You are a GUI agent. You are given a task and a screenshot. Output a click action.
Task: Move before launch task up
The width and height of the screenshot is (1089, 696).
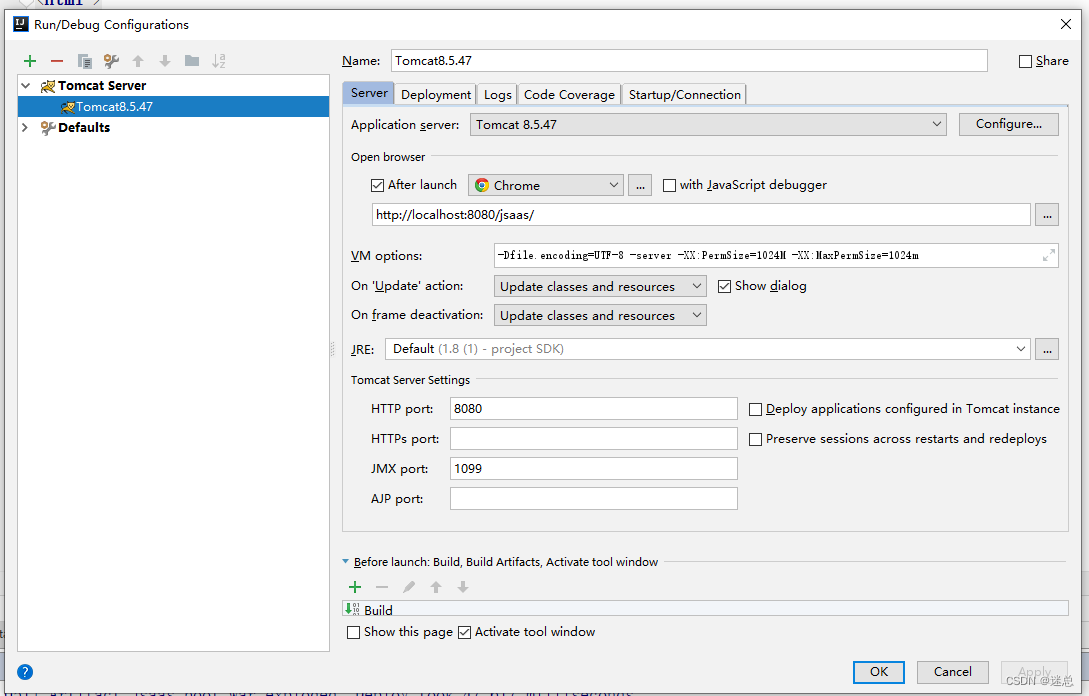tap(436, 587)
